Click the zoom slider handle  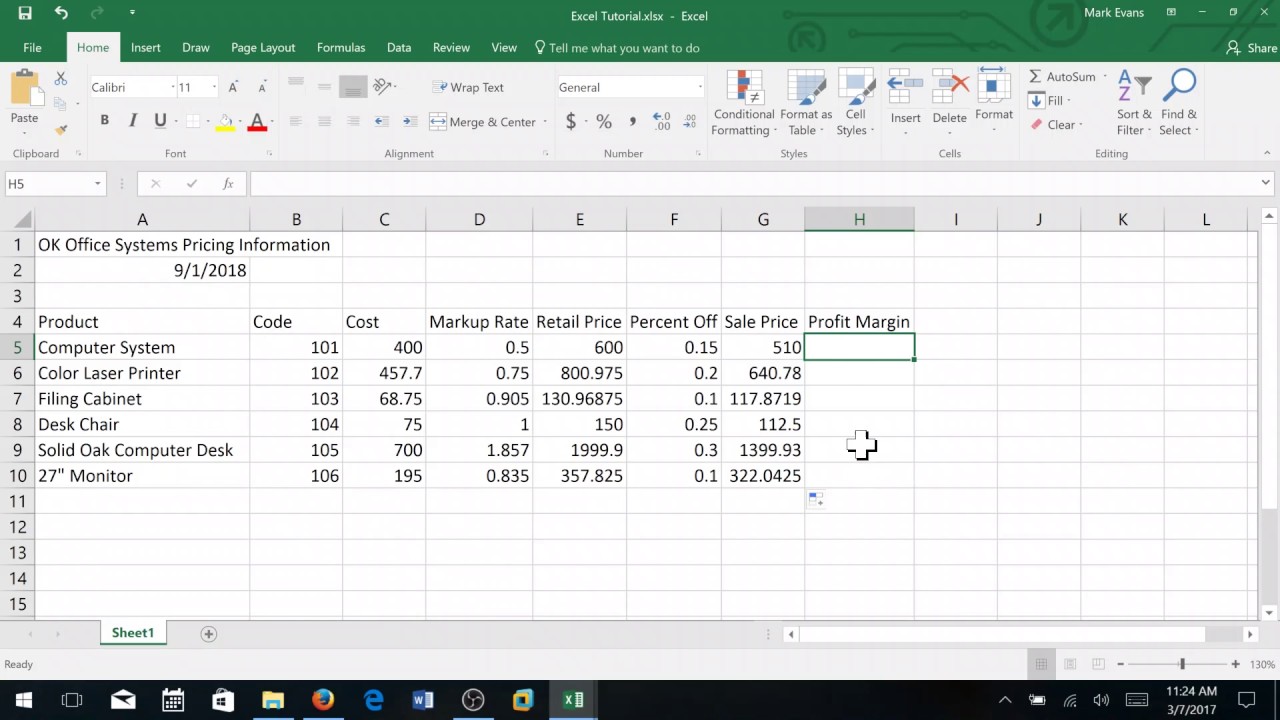pyautogui.click(x=1182, y=664)
